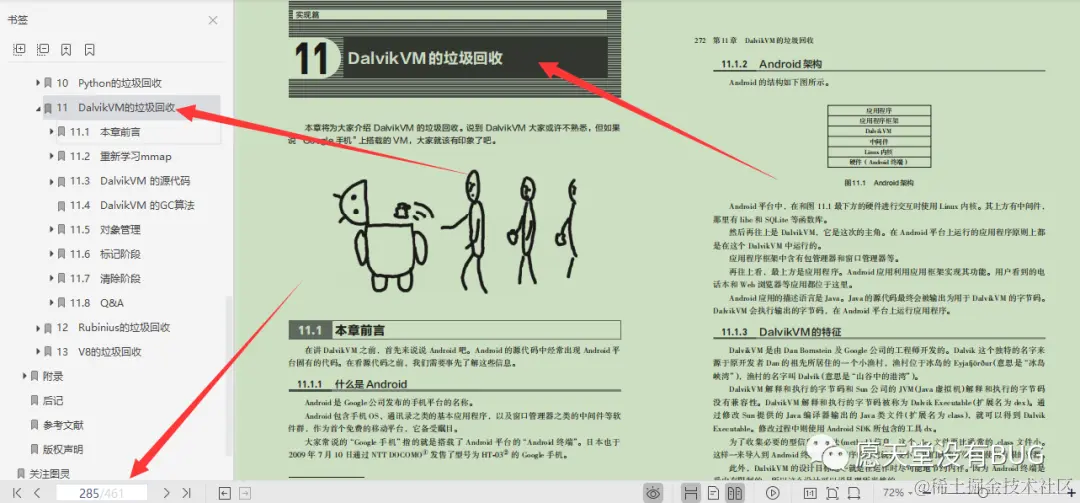Open bookmark 11.6 标记阶段

105,254
